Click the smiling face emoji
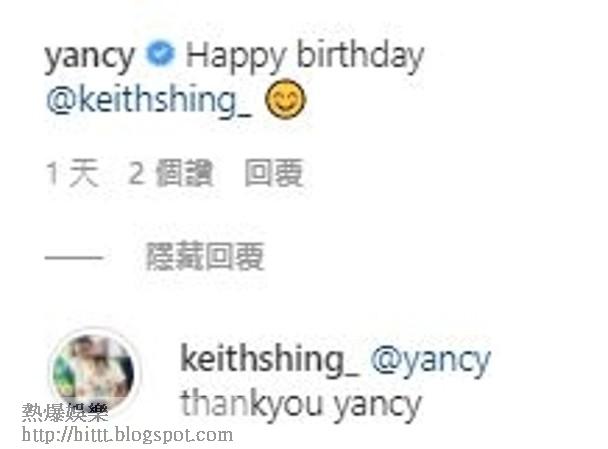The image size is (608, 449). [x=286, y=99]
